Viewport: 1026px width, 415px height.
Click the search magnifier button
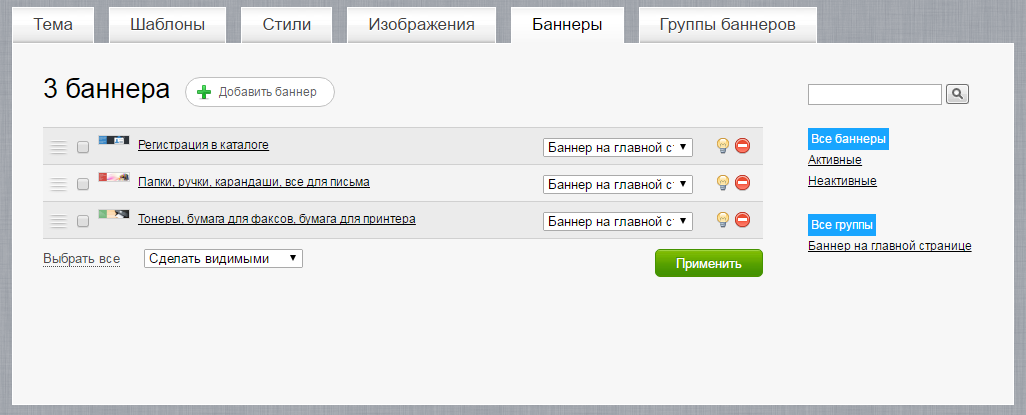(957, 94)
